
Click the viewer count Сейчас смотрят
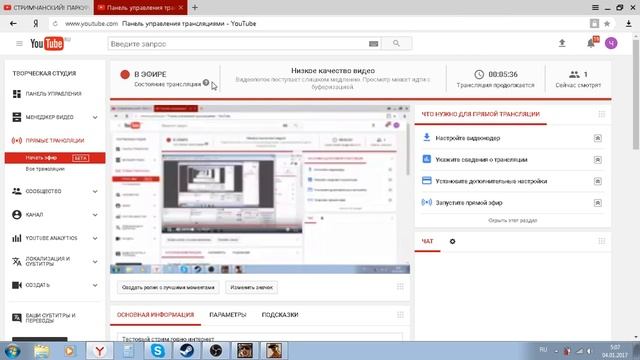pyautogui.click(x=578, y=80)
